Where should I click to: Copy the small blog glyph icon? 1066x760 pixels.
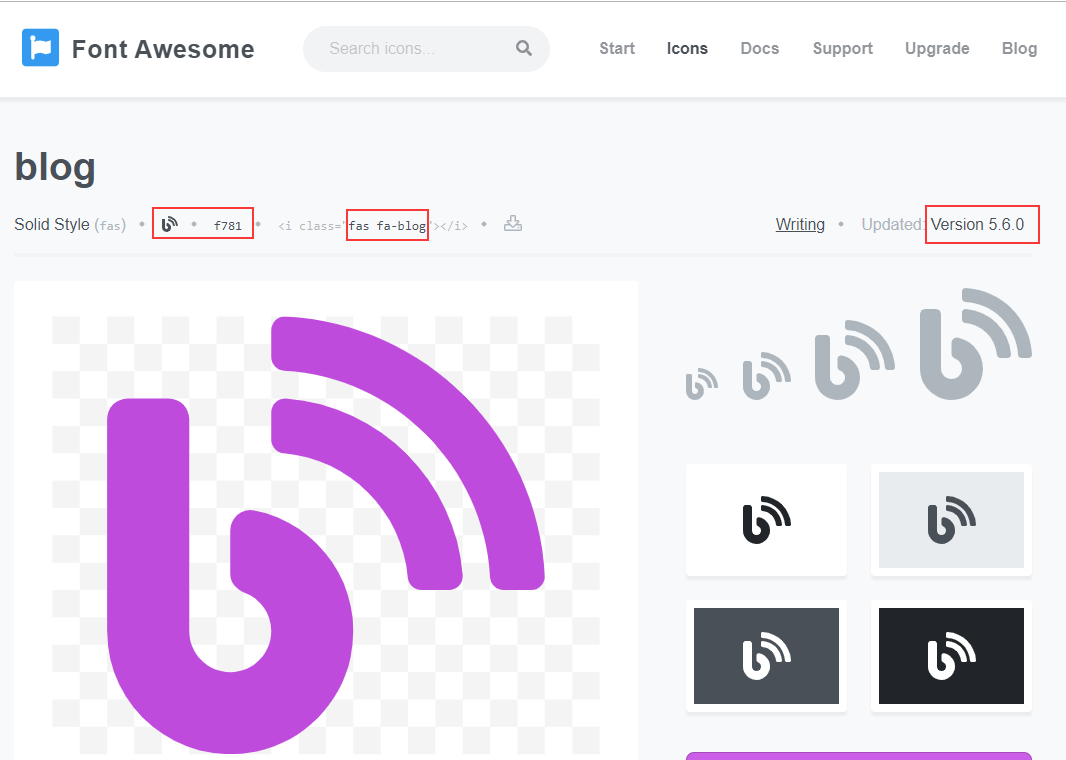[169, 224]
